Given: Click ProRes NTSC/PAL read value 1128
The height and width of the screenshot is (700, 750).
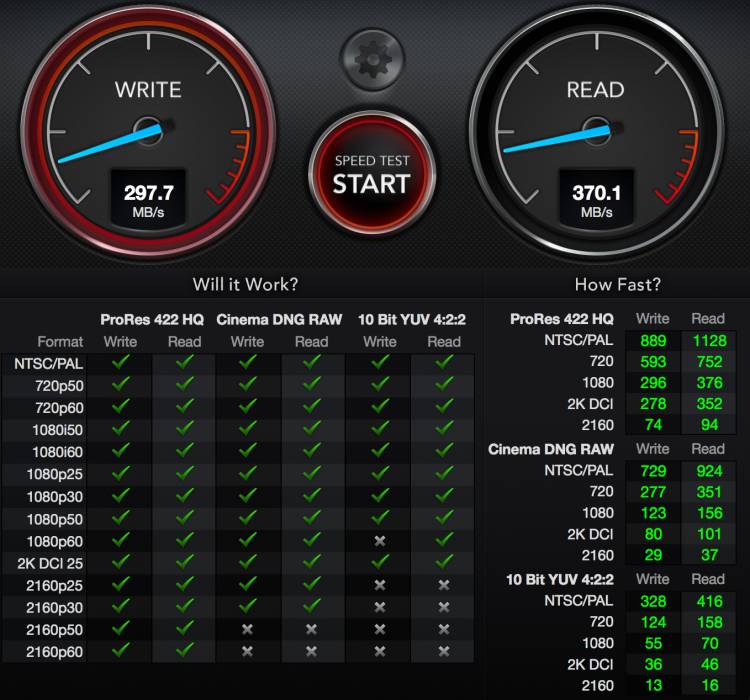Looking at the screenshot, I should click(709, 341).
